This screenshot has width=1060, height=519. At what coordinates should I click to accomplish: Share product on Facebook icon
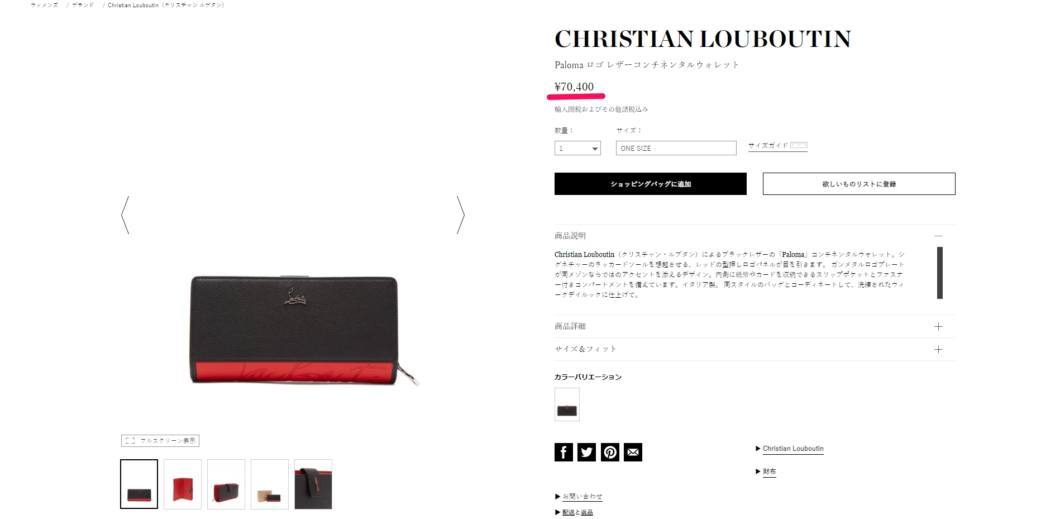[x=563, y=452]
